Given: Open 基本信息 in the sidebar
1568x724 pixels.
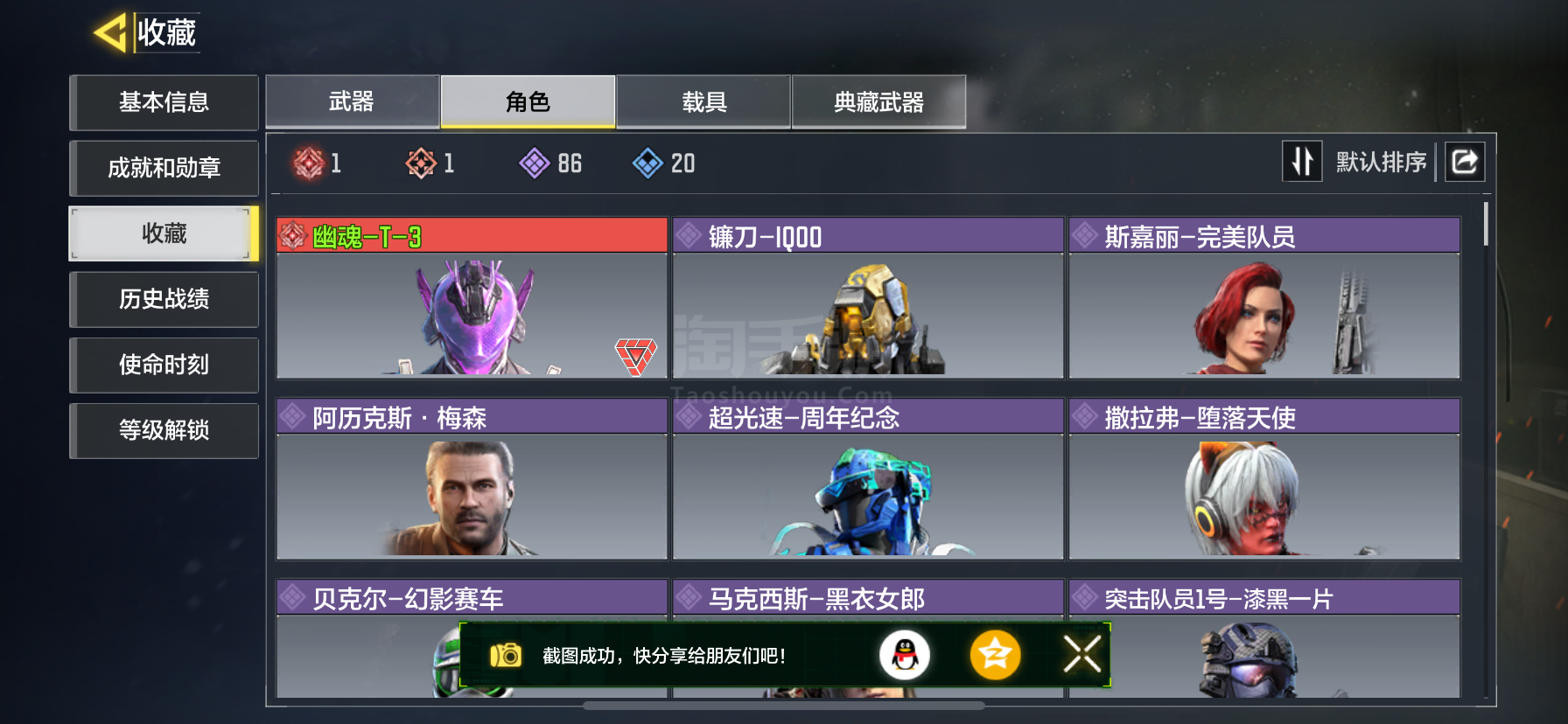Looking at the screenshot, I should click(x=164, y=102).
